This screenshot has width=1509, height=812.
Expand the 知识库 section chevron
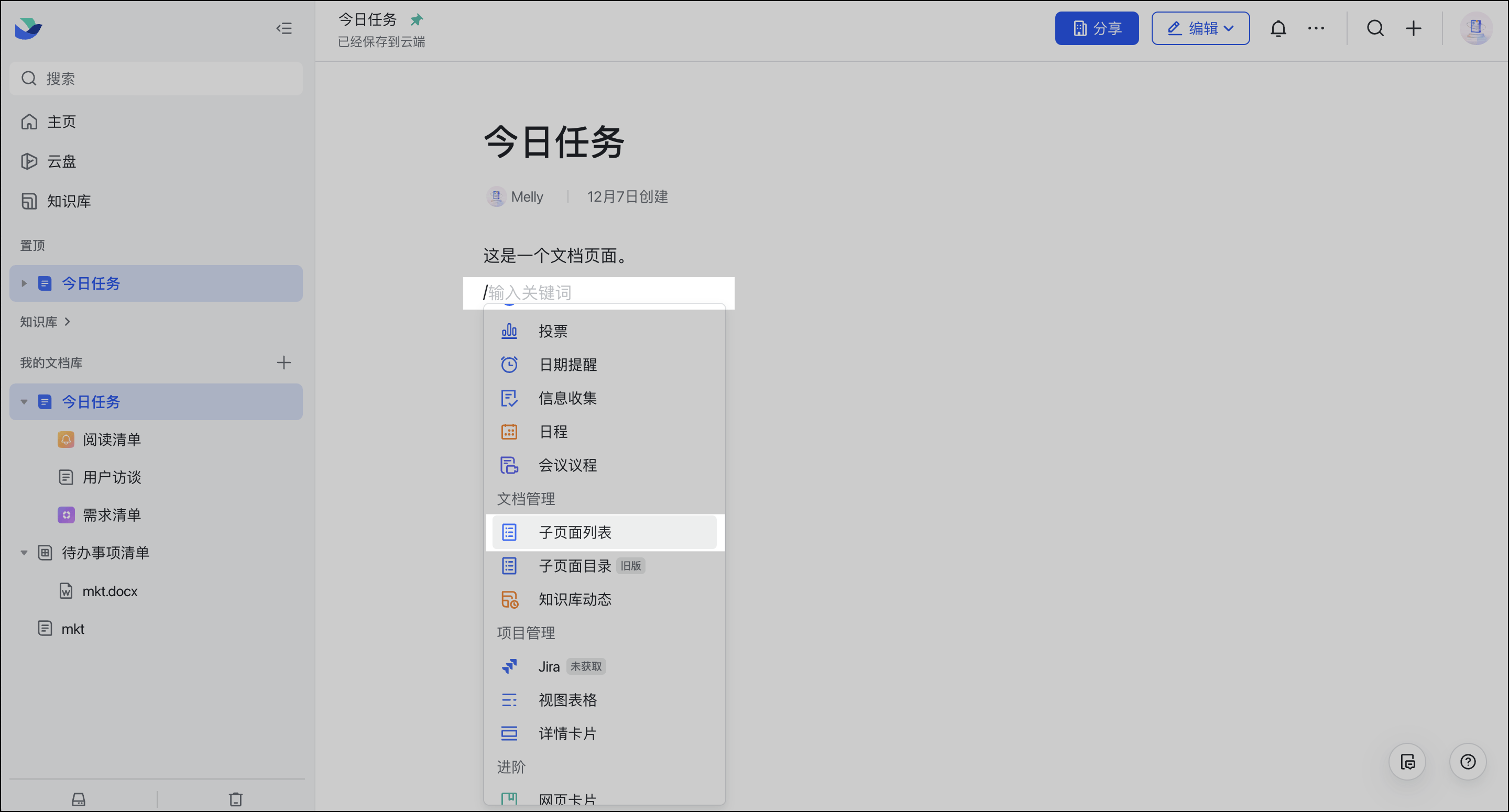[x=66, y=322]
